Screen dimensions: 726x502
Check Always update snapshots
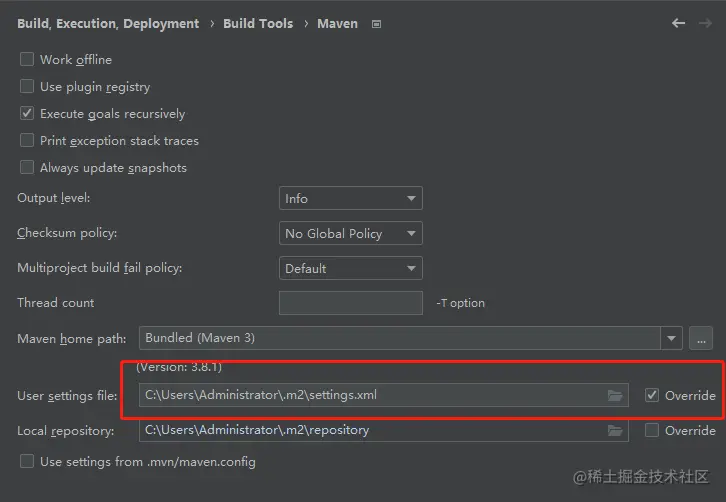27,167
